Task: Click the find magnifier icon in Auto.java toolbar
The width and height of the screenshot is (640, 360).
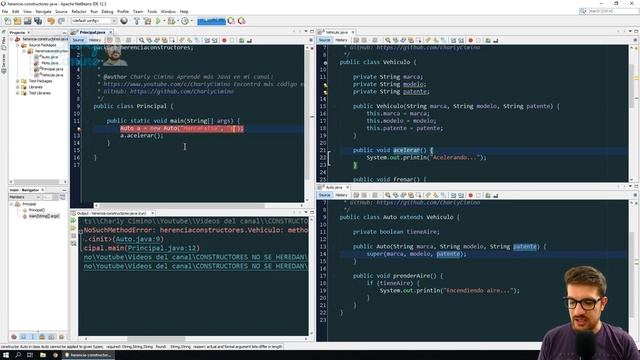Action: (387, 195)
